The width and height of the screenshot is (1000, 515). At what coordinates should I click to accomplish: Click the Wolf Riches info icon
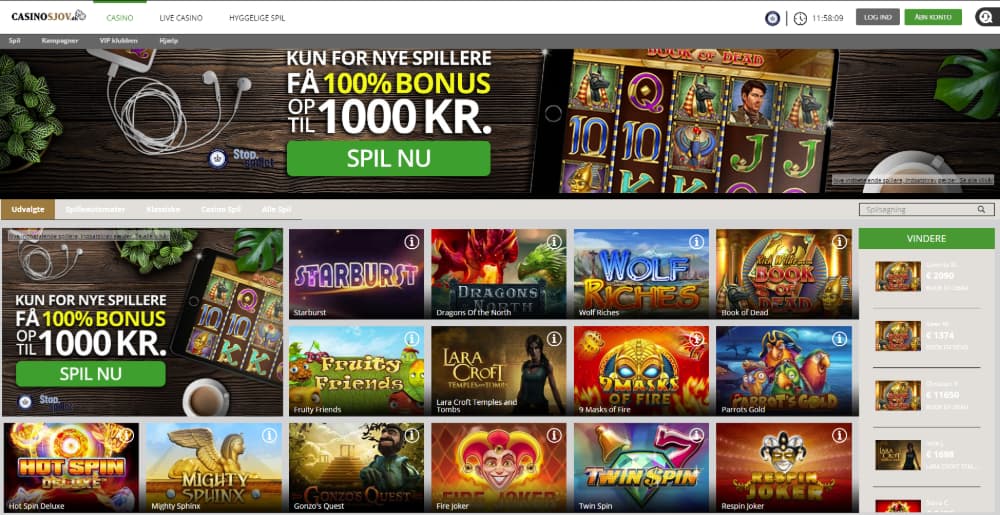[x=696, y=242]
